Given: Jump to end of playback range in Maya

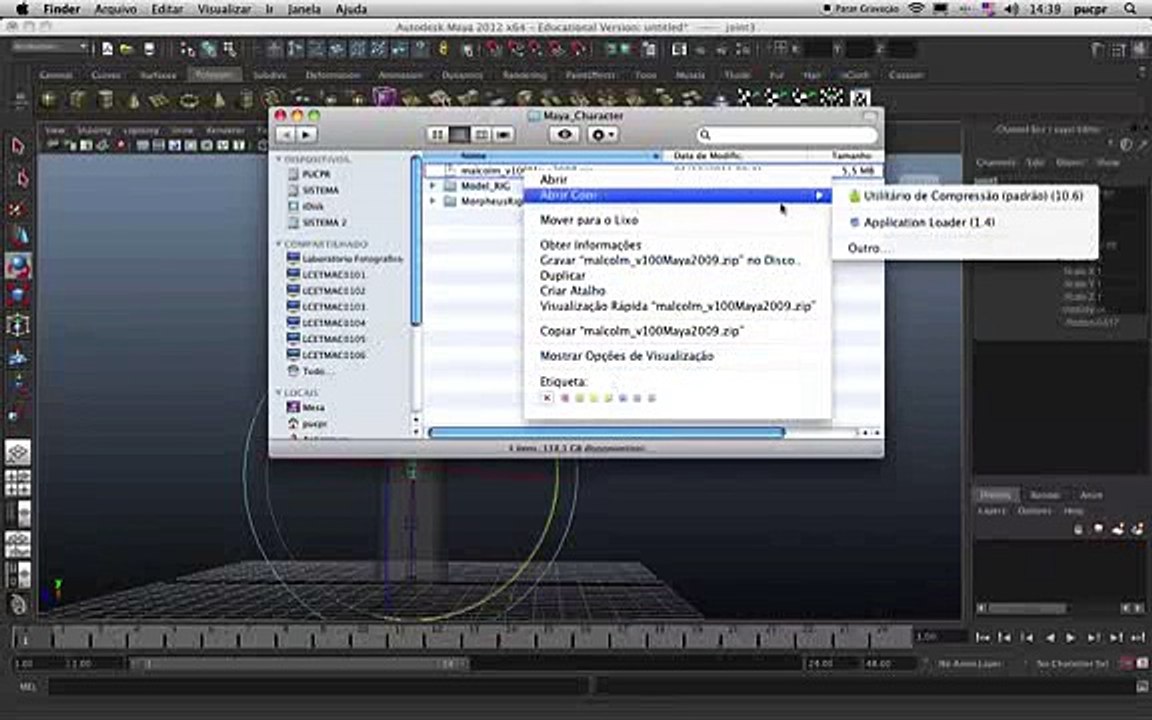Looking at the screenshot, I should coord(1138,637).
